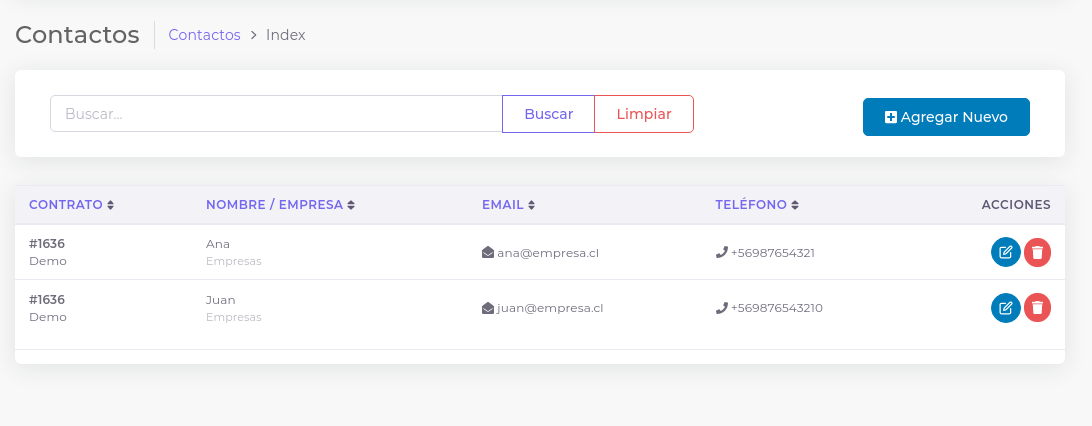Screen dimensions: 1092x426
Task: Delete the contact Ana
Action: tap(1038, 252)
